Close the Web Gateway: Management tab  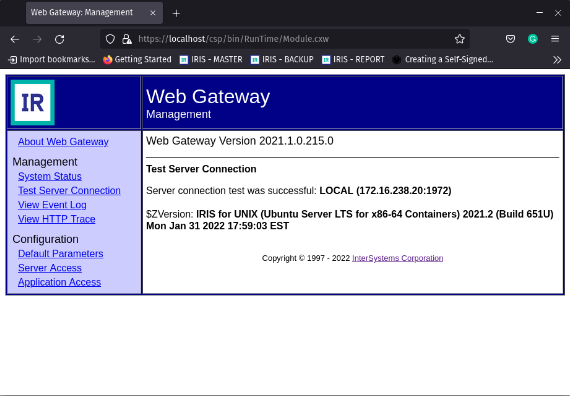pos(153,13)
